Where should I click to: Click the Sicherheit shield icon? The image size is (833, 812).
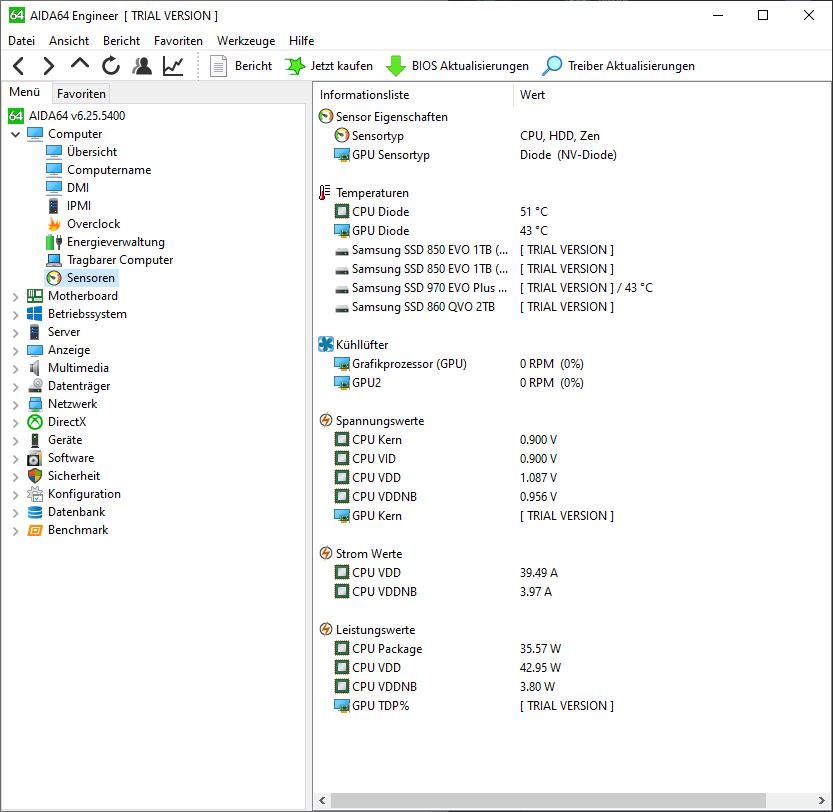point(35,476)
